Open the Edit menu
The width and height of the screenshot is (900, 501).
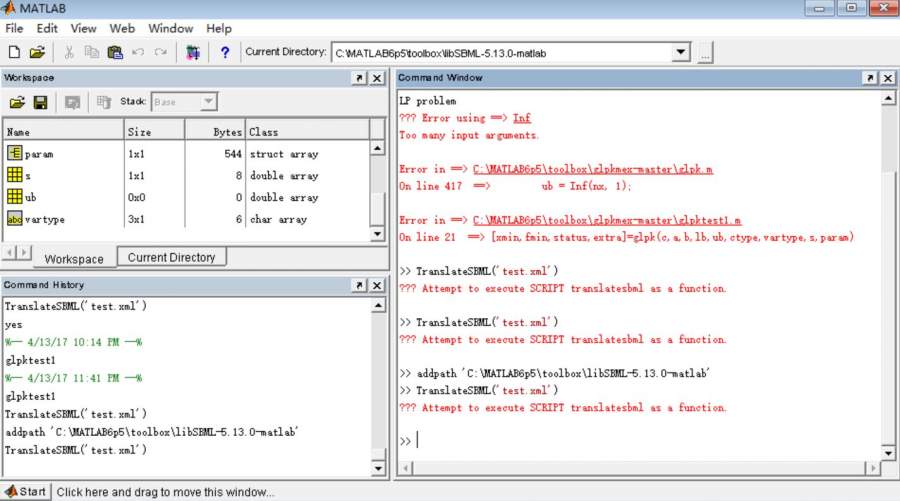click(x=47, y=28)
